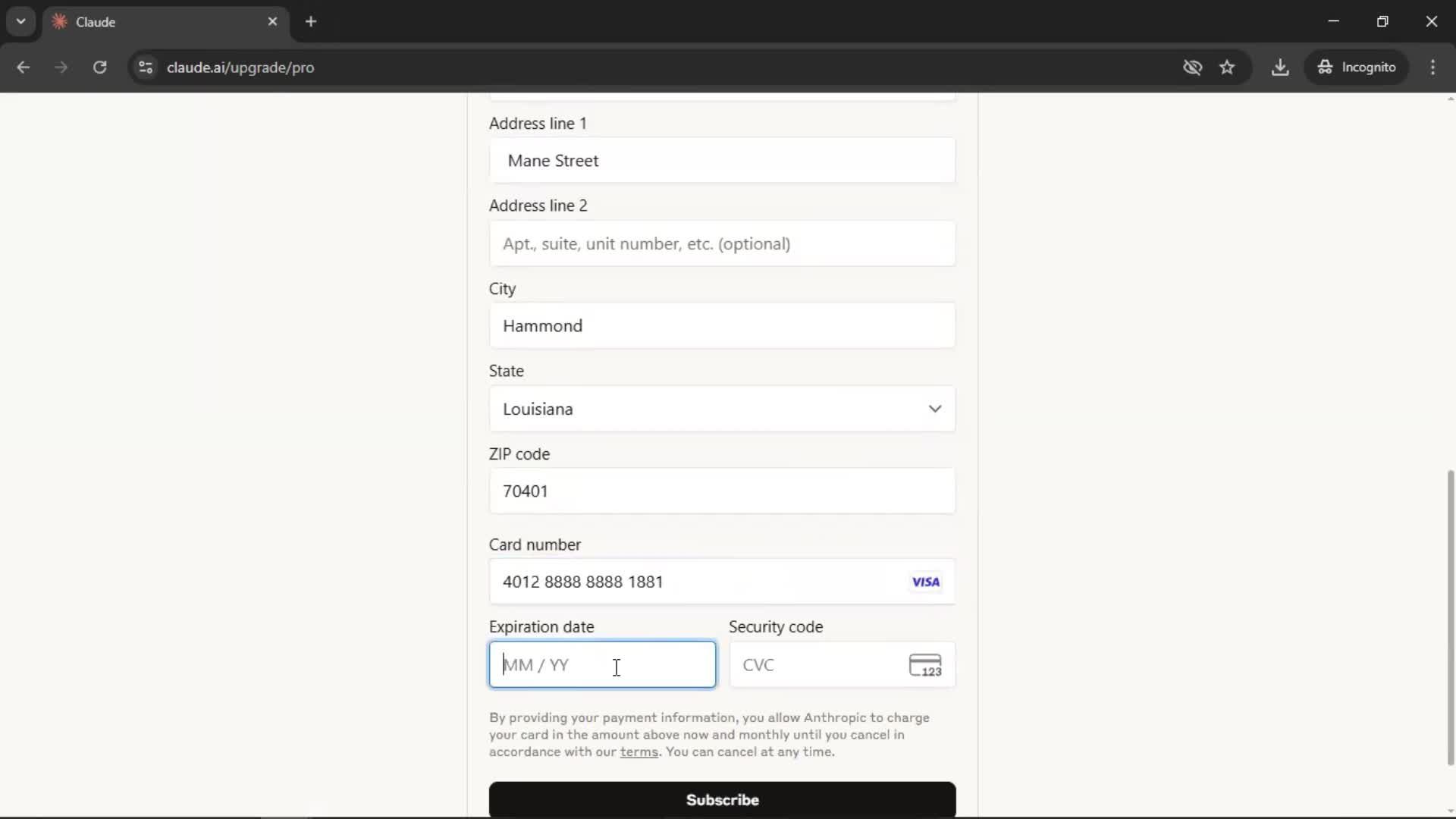
Task: Click the page vertical scrollbar thumb
Action: 1450,618
